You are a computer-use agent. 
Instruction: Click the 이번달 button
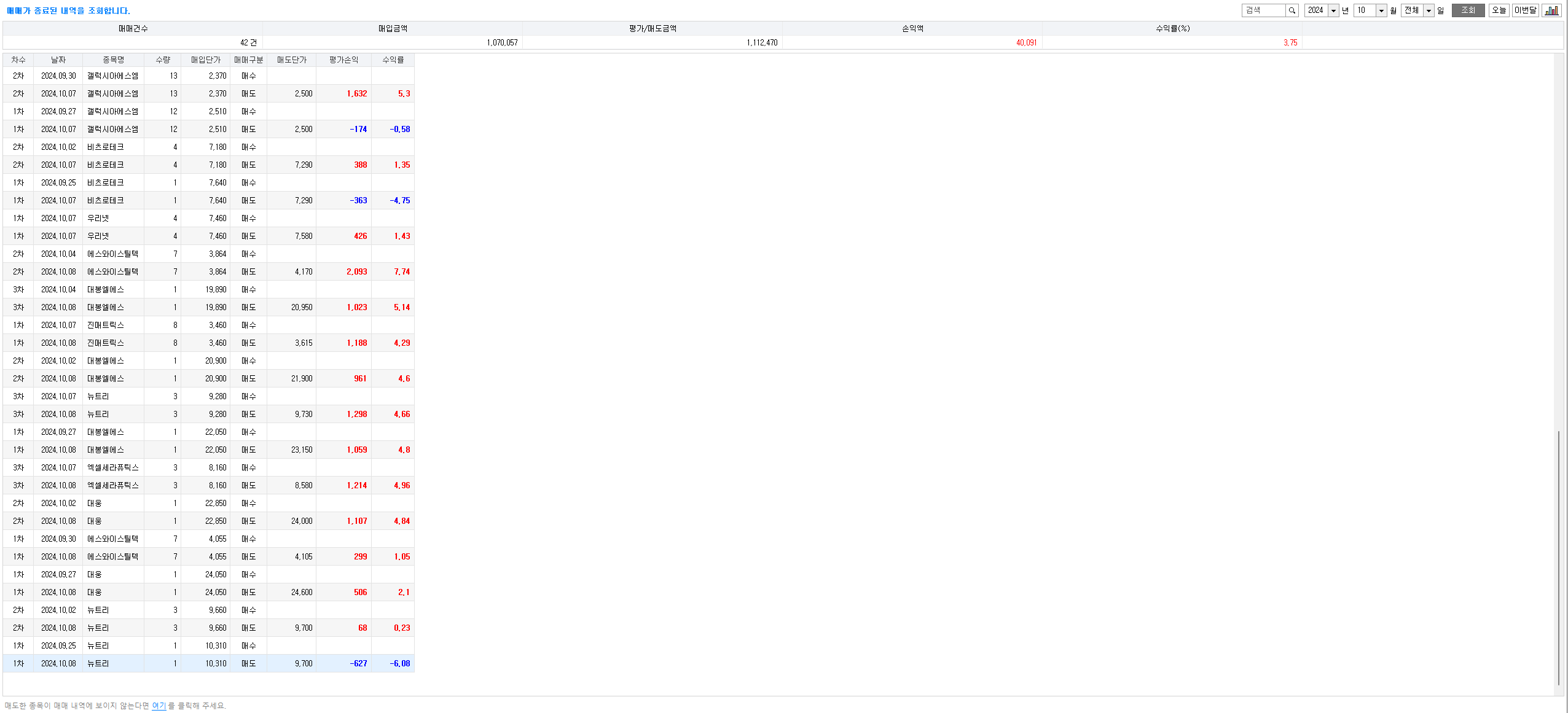(1525, 10)
